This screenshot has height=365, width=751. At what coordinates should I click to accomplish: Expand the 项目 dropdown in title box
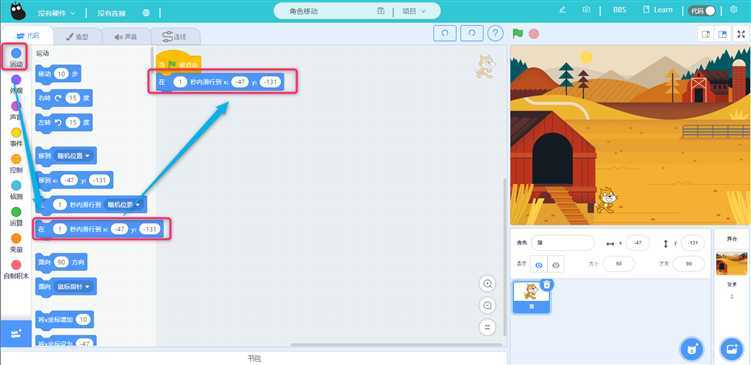[x=414, y=11]
